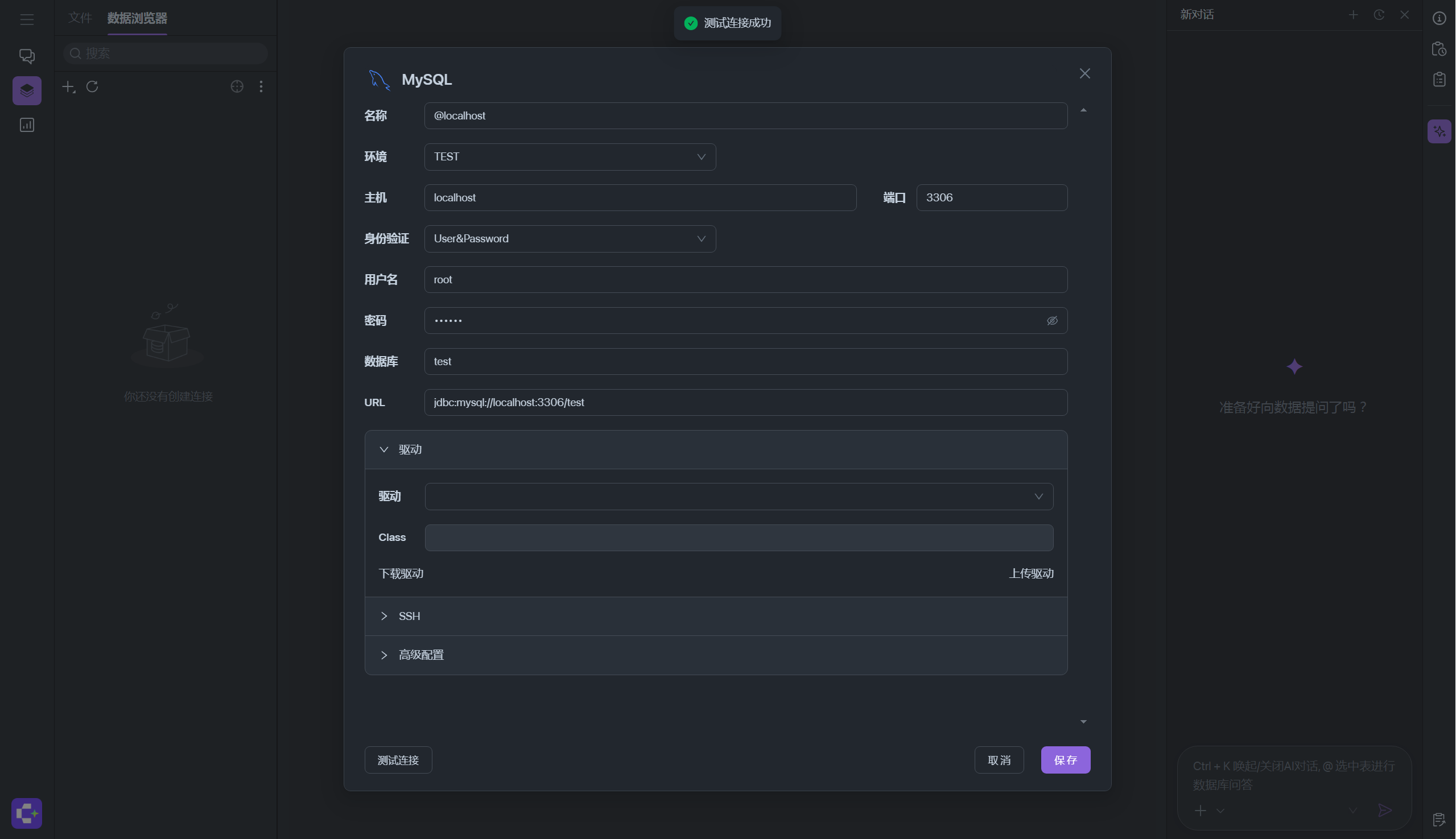
Task: Open the dropdown chevron beside the AI input plus
Action: [x=1220, y=811]
